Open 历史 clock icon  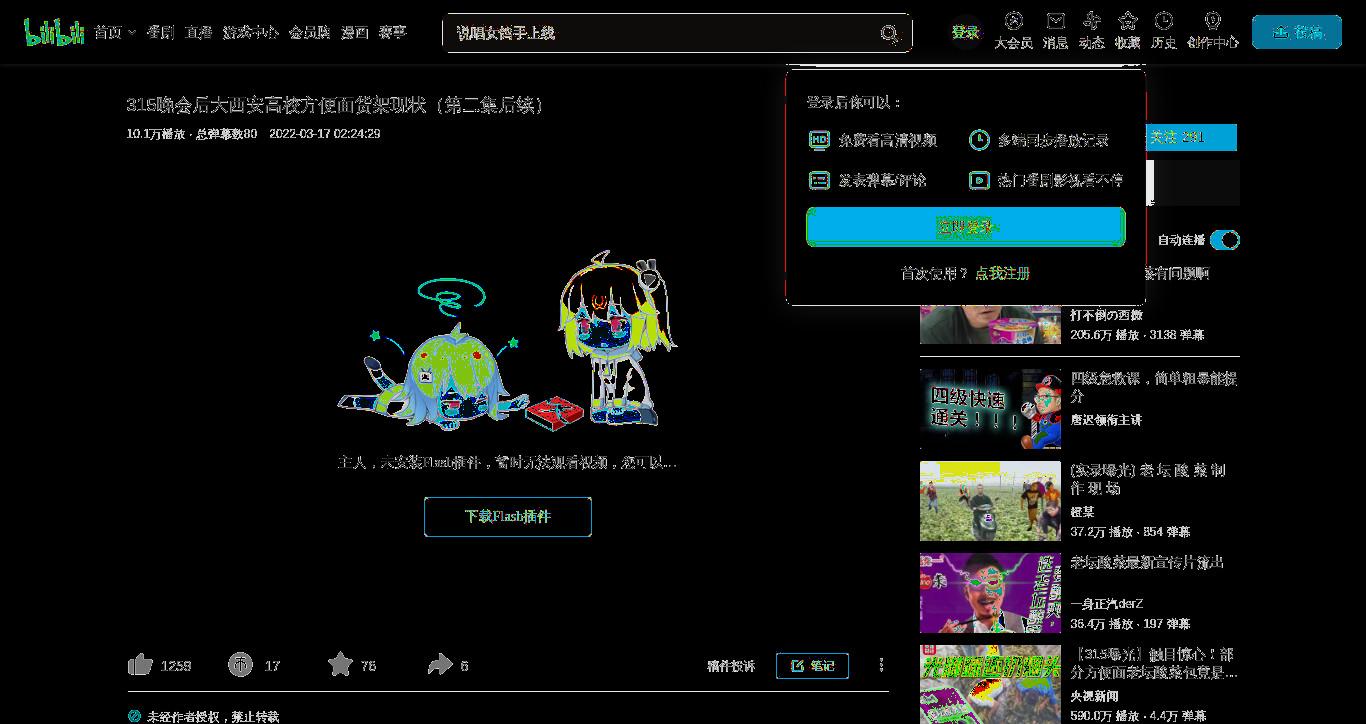coord(1163,20)
